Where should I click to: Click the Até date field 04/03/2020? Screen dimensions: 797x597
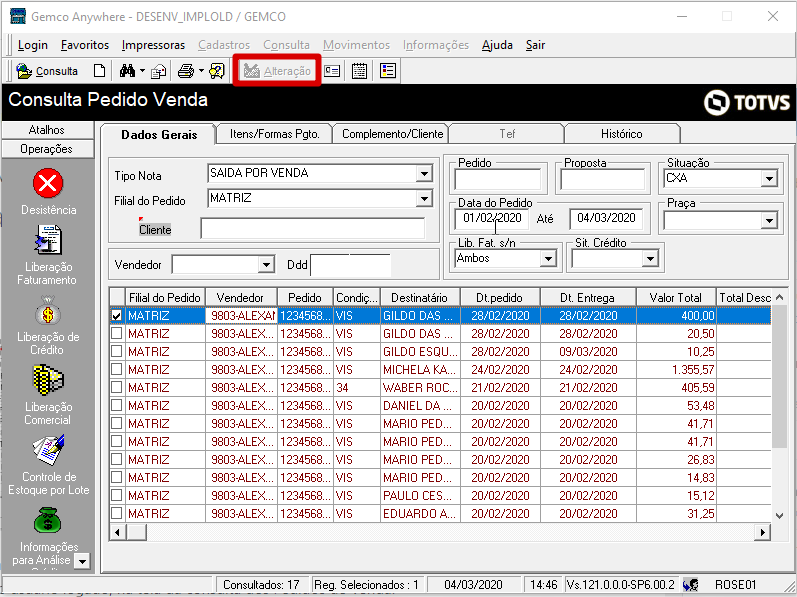click(606, 218)
